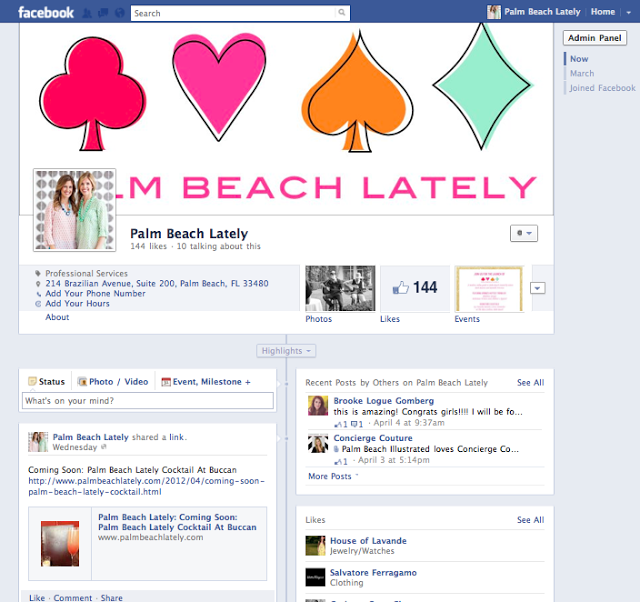Click the Status composer icon
Image resolution: width=640 pixels, height=602 pixels.
32,381
